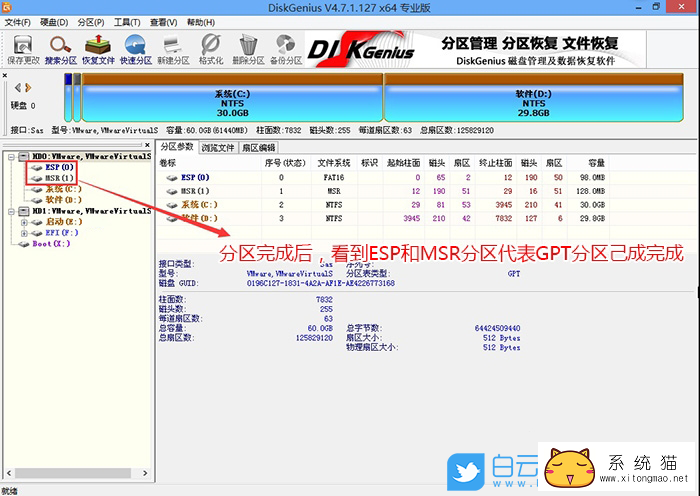The image size is (700, 496).
Task: Select Boot(X:) in the disk tree
Action: [51, 244]
